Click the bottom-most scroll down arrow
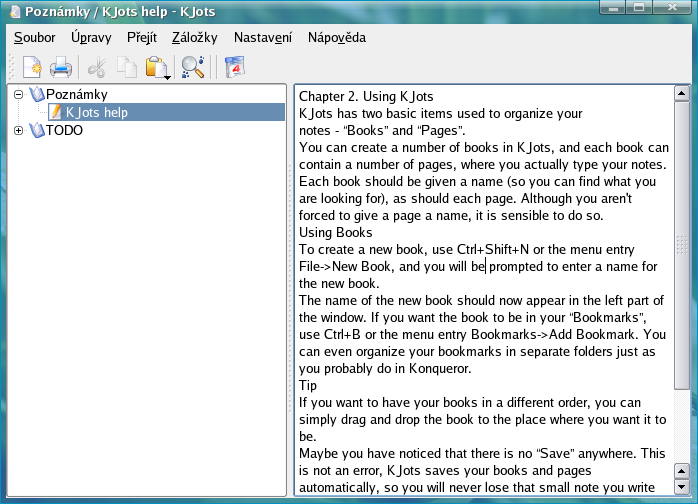 pyautogui.click(x=682, y=487)
